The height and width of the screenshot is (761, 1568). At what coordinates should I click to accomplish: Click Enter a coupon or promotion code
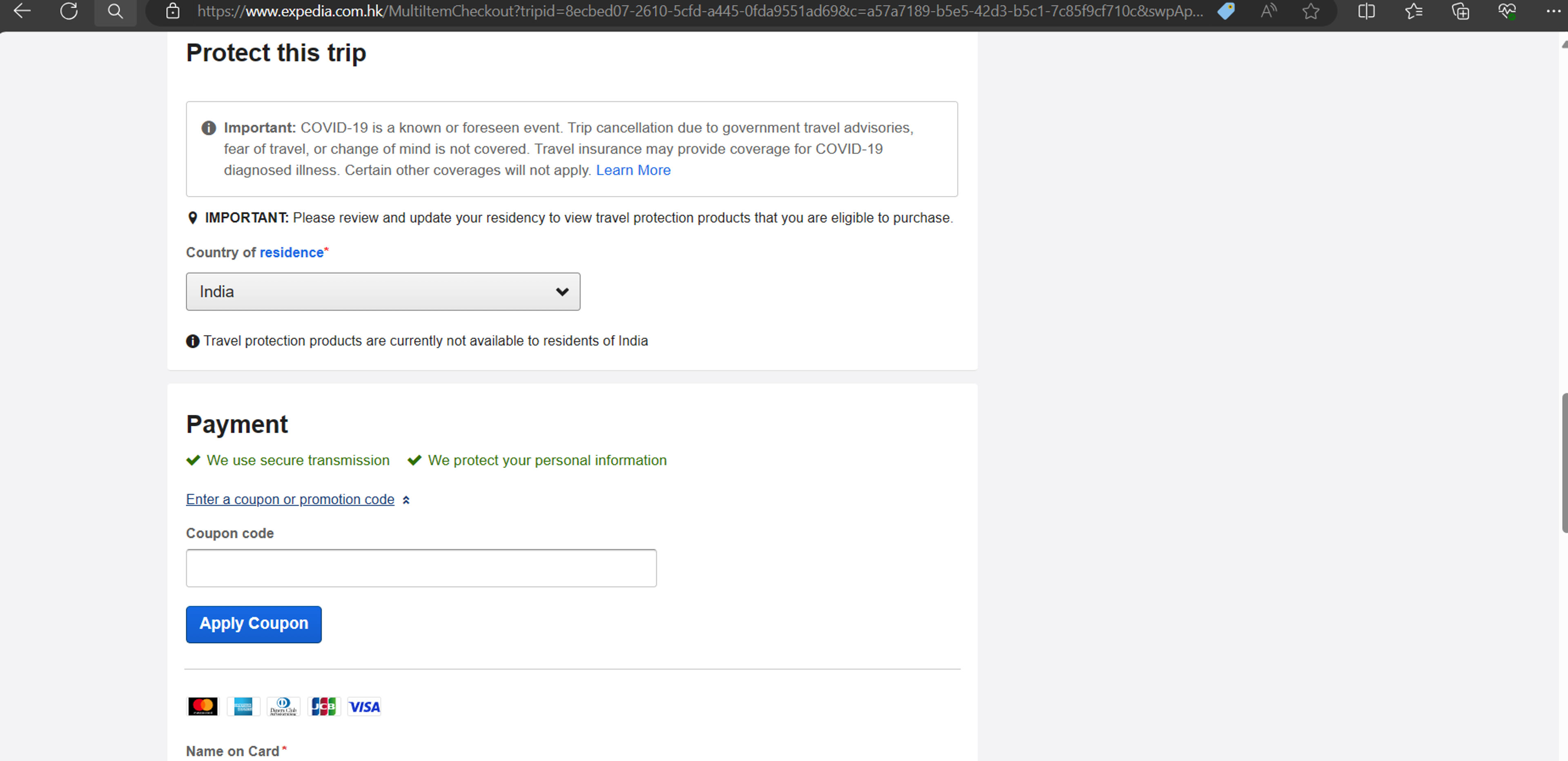coord(290,499)
